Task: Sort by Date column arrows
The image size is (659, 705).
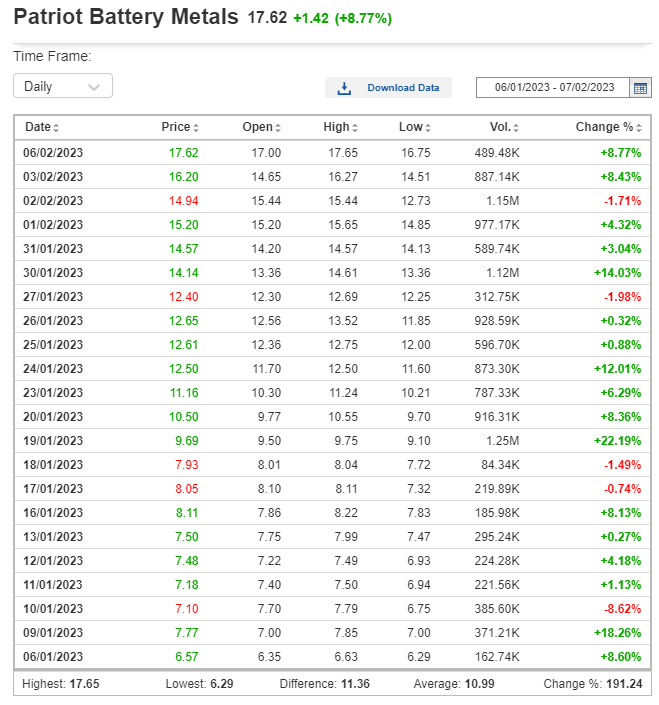Action: 56,128
